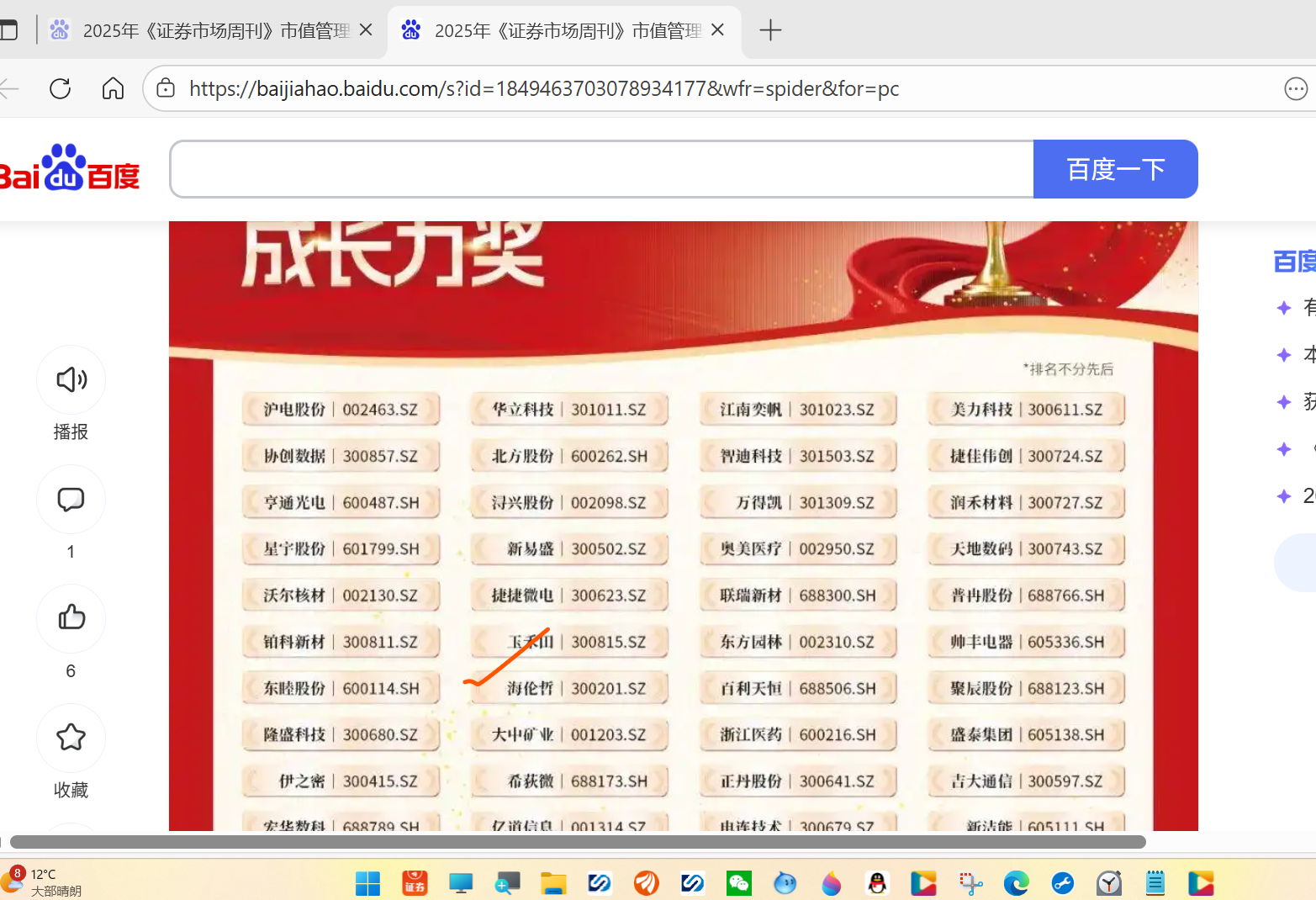Open File Explorer from the taskbar
Image resolution: width=1316 pixels, height=900 pixels.
click(x=553, y=883)
